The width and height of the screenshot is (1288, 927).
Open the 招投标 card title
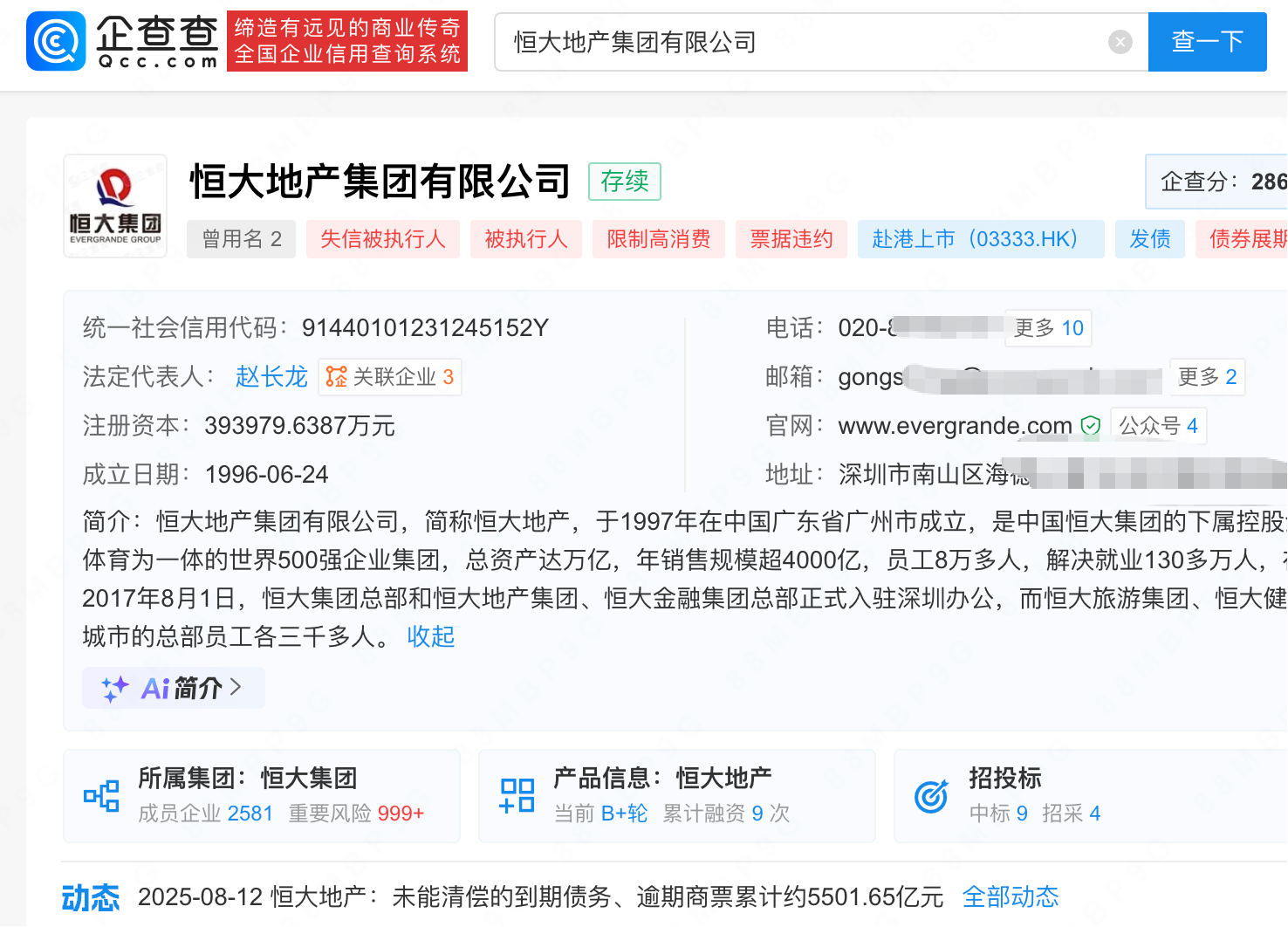pyautogui.click(x=1005, y=778)
